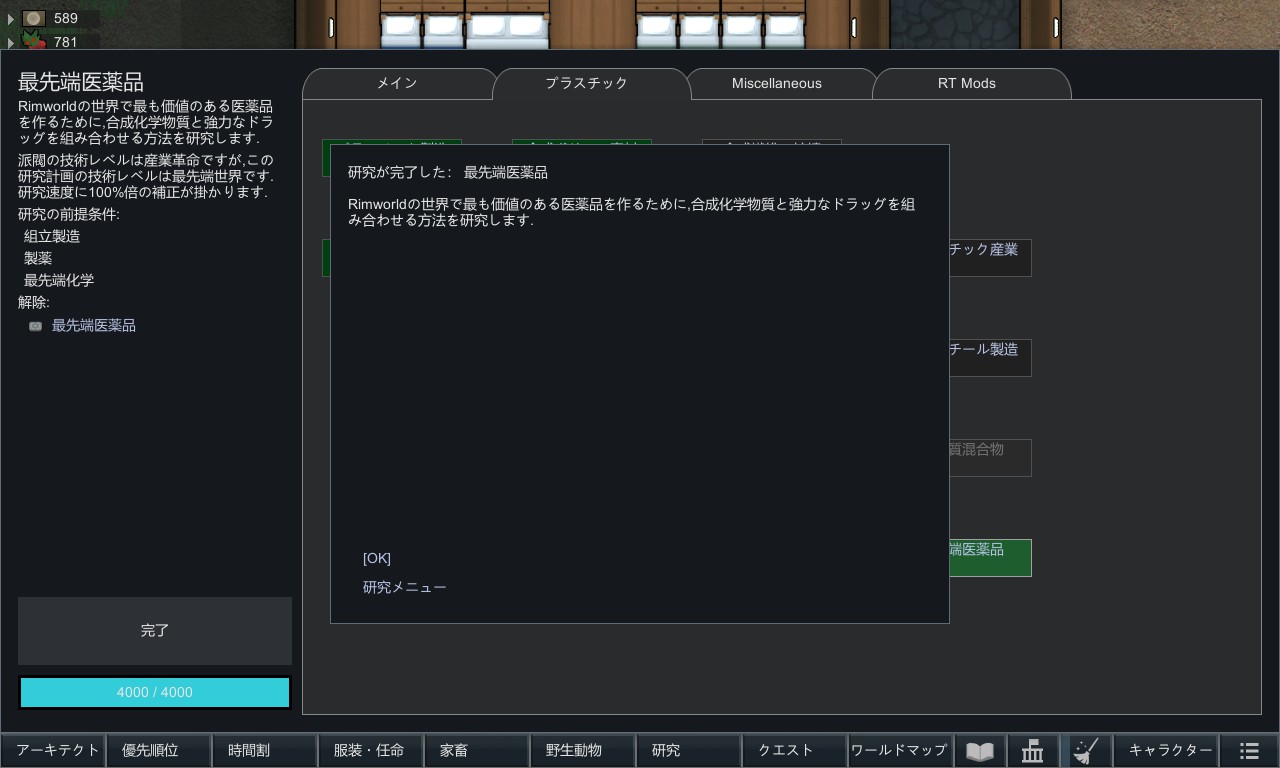Image resolution: width=1280 pixels, height=768 pixels.
Task: Open the factions building icon in bottom bar
Action: tap(1032, 751)
